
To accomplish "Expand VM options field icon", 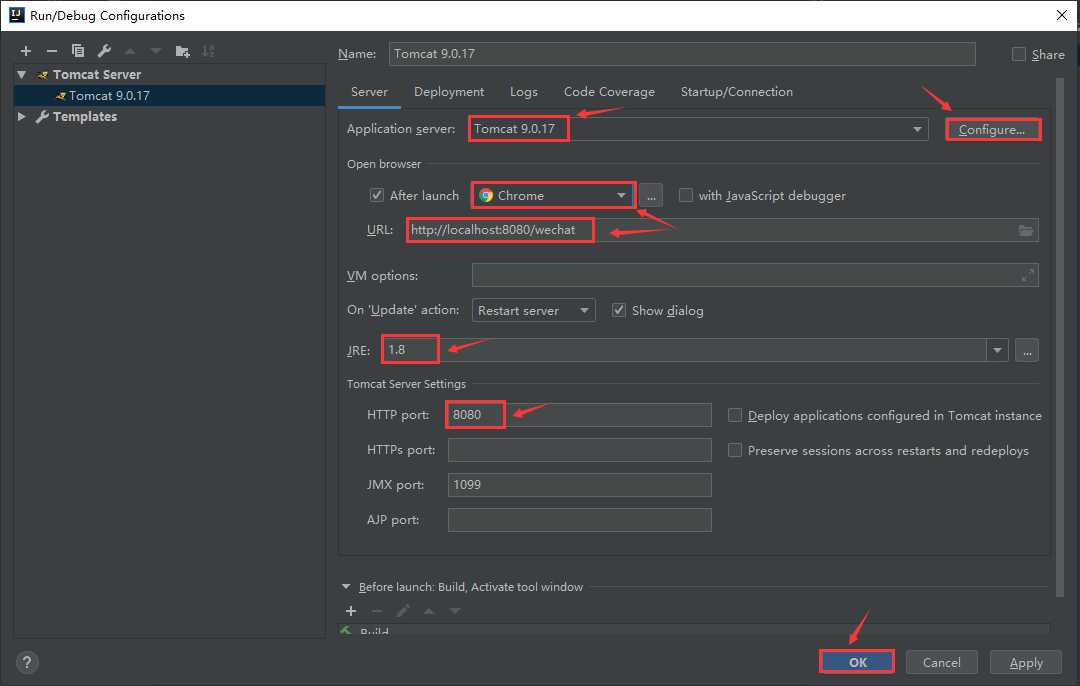I will click(1027, 276).
